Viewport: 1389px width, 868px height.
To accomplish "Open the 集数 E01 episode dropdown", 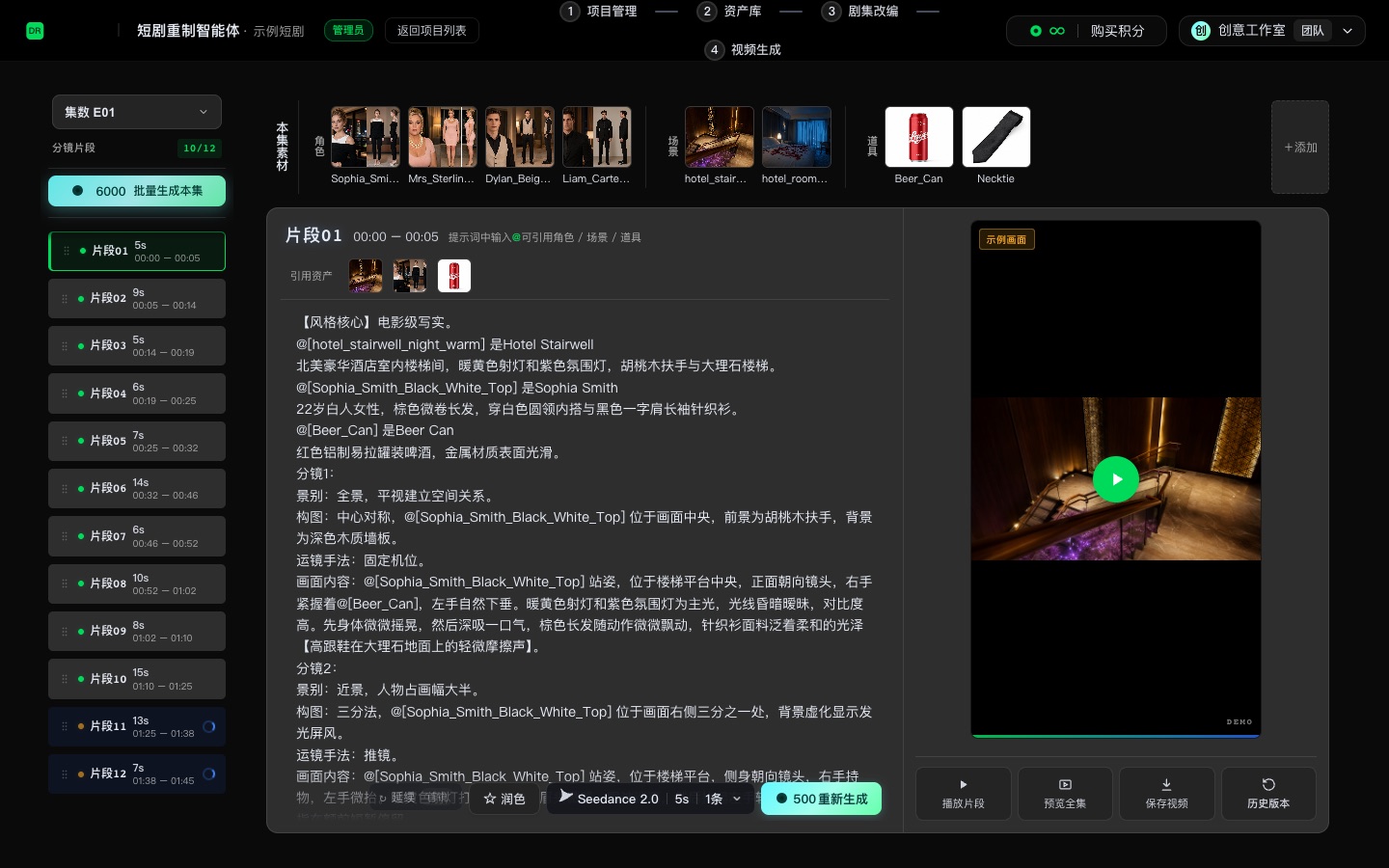I will click(137, 112).
